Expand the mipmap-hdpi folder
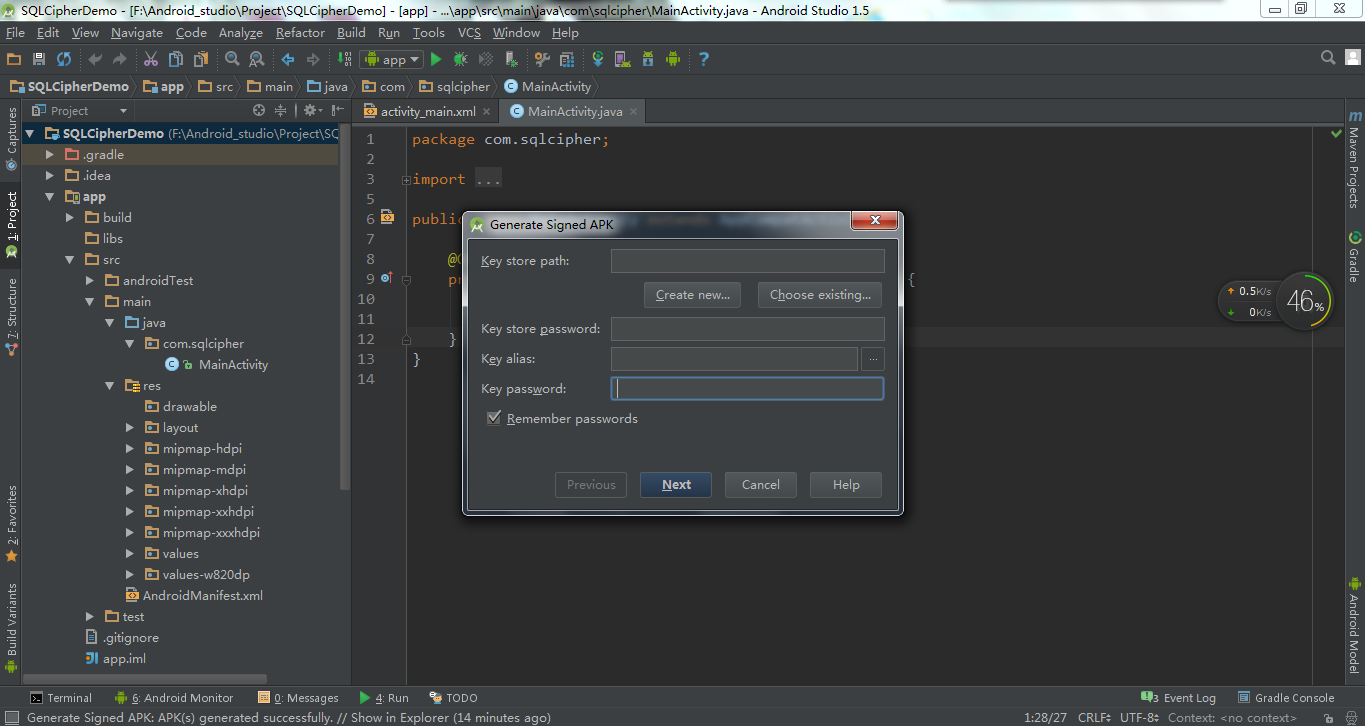The height and width of the screenshot is (726, 1365). tap(130, 449)
